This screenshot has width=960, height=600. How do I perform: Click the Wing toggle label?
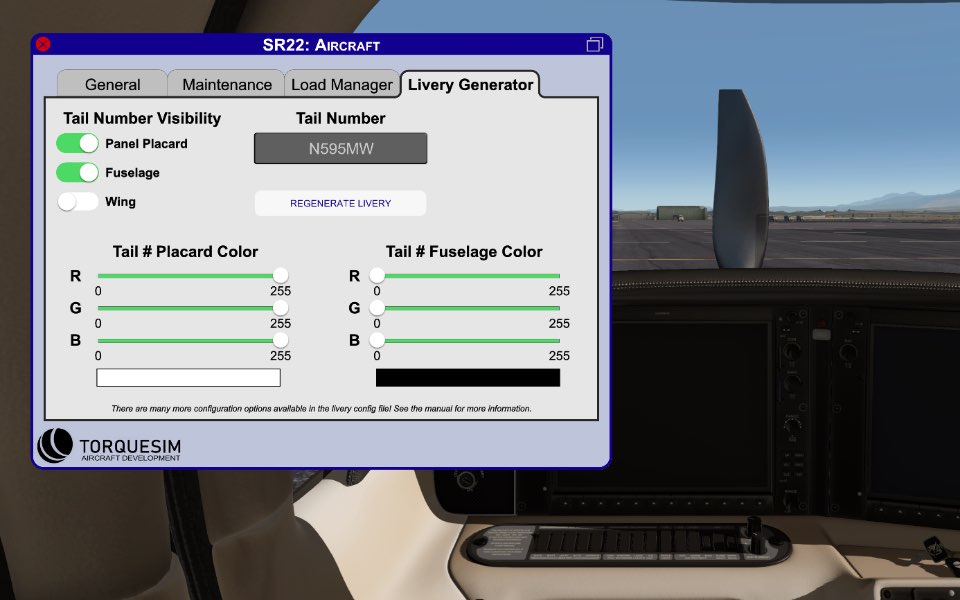click(x=121, y=202)
